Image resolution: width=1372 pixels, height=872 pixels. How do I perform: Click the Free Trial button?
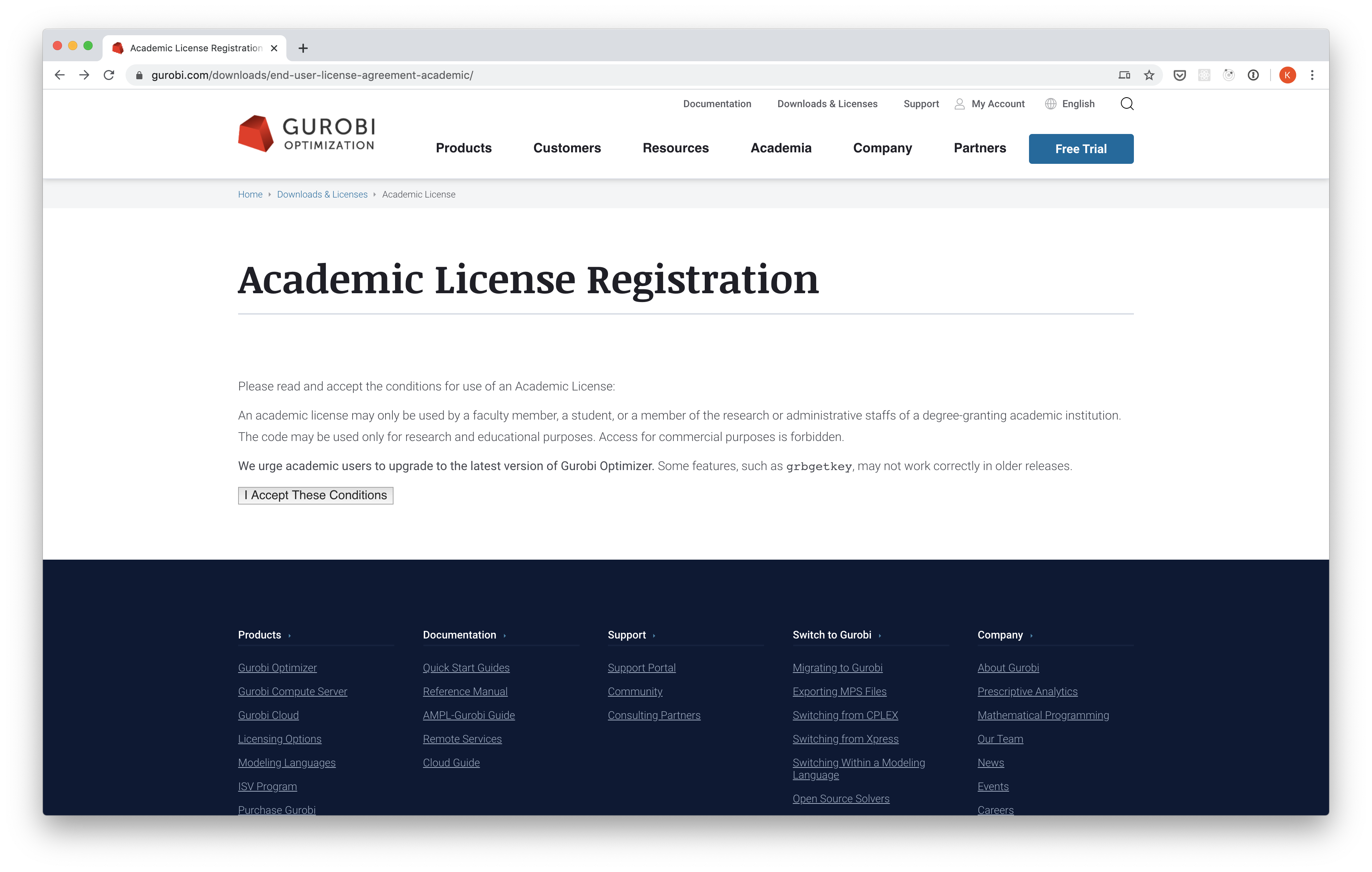tap(1080, 149)
